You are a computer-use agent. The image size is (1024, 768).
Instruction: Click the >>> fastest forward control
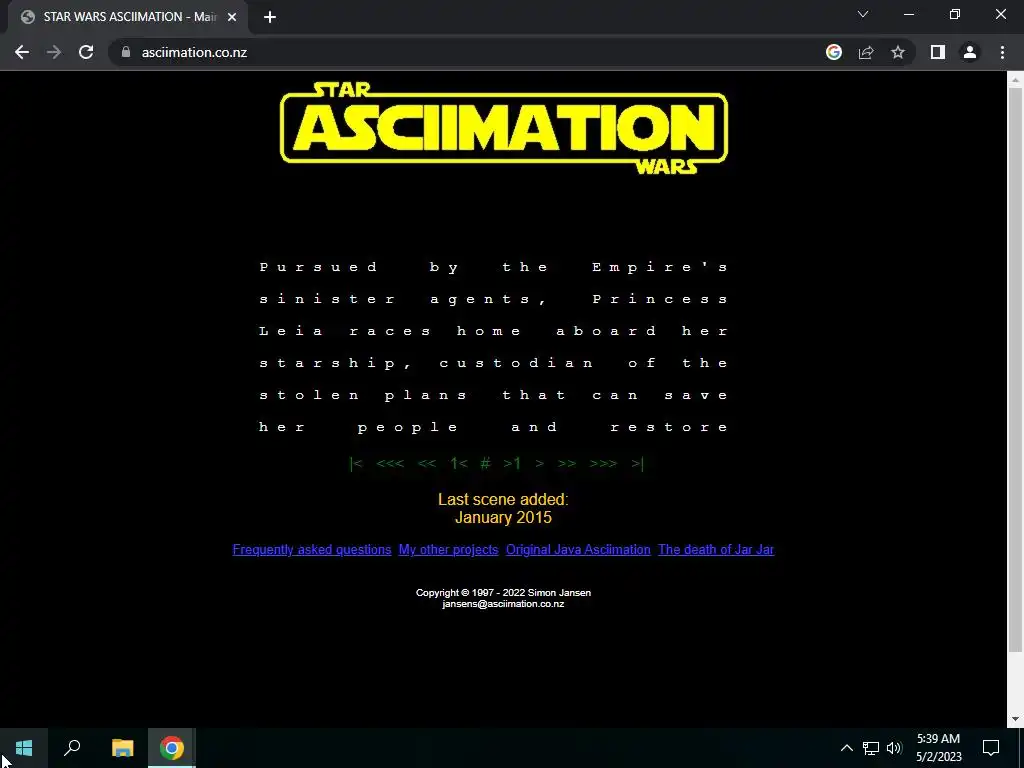[x=603, y=463]
